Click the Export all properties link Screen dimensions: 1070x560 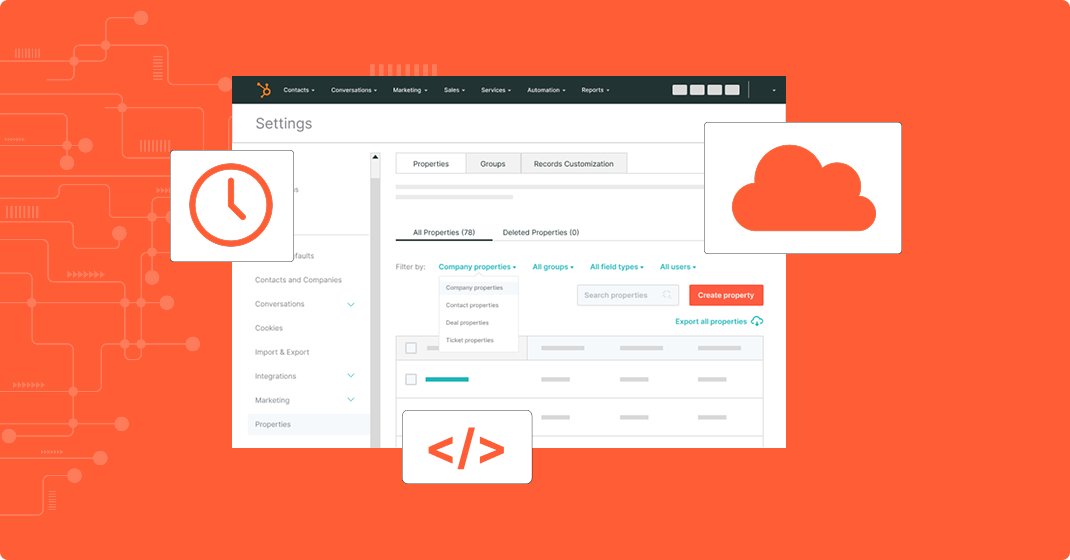[711, 321]
